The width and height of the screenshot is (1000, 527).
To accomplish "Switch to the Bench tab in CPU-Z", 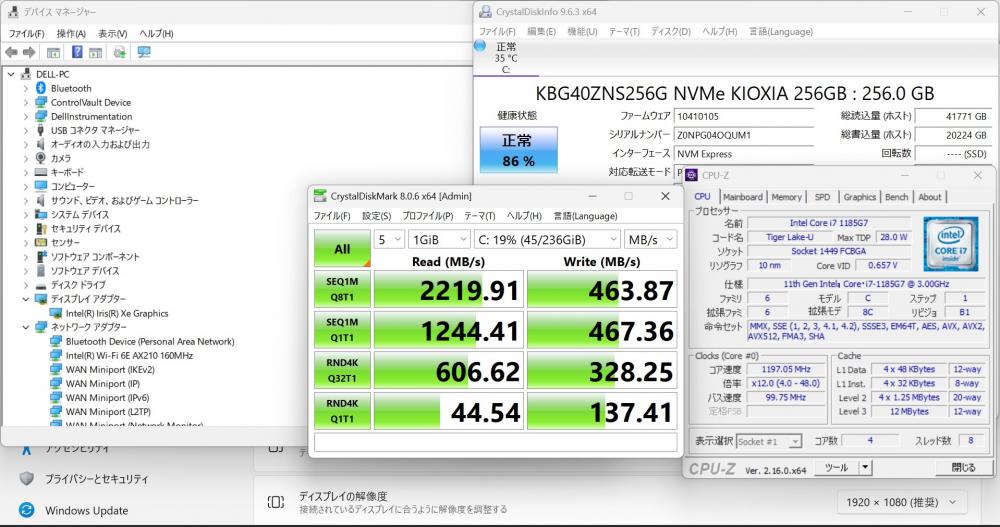I will 896,197.
